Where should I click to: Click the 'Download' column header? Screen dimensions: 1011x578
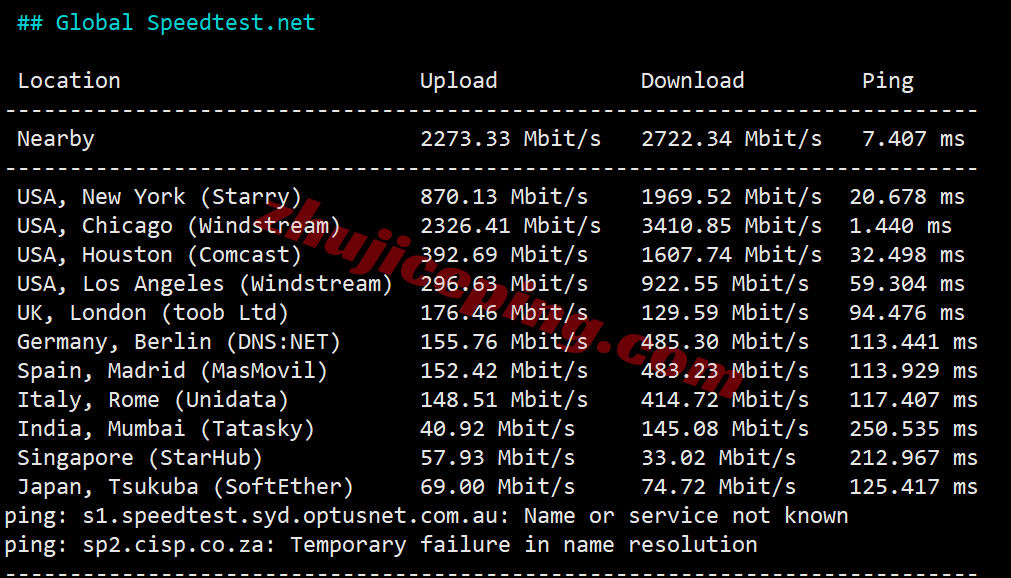[692, 81]
